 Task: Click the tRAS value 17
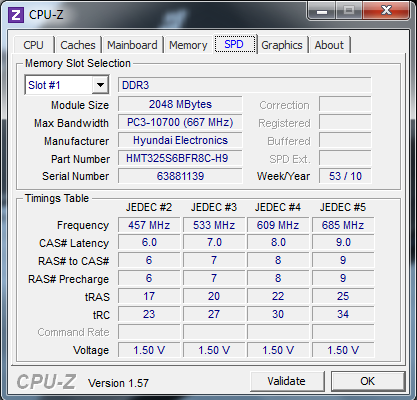coord(149,296)
